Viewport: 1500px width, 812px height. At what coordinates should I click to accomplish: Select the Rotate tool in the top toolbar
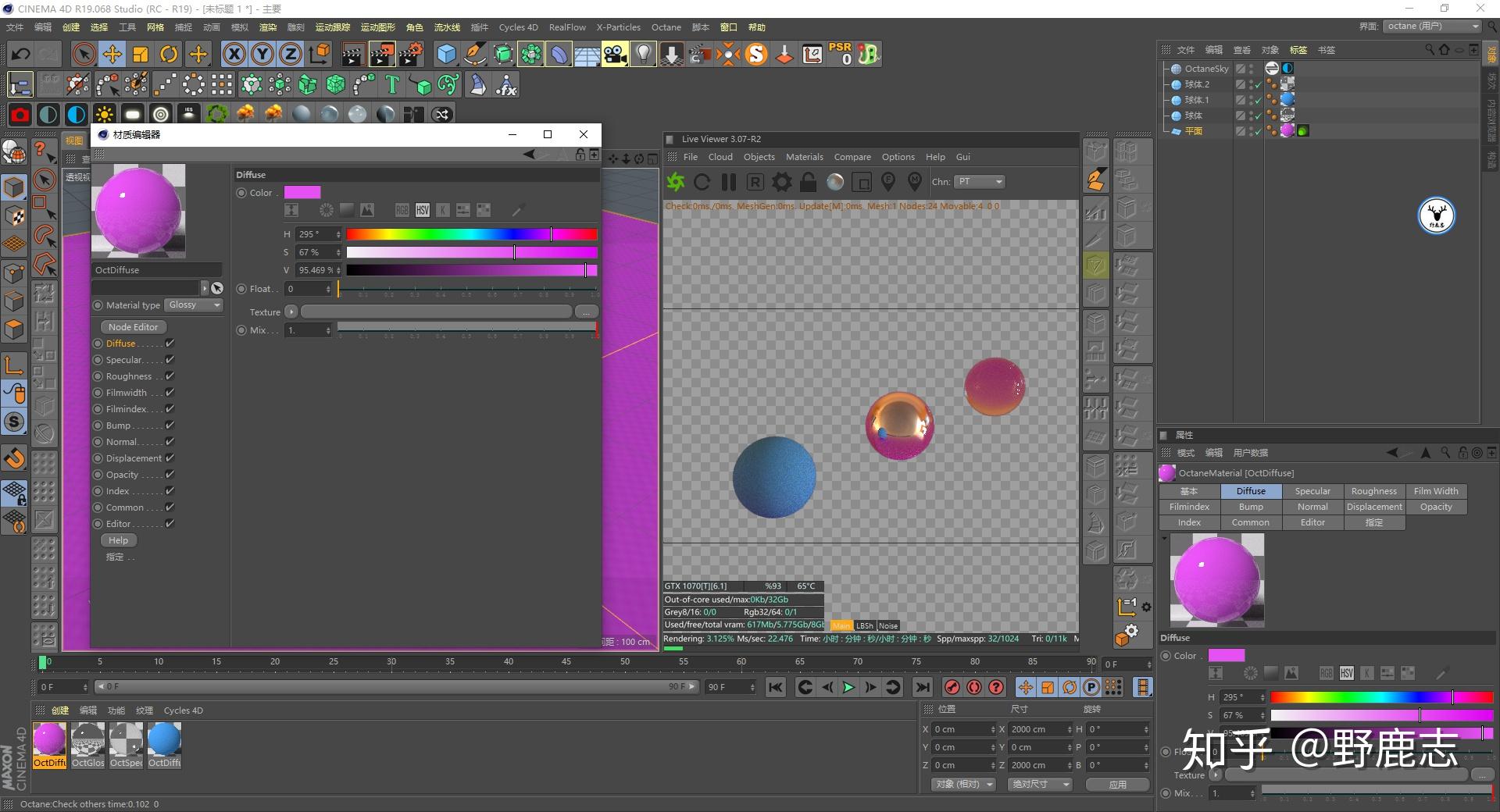coord(169,54)
